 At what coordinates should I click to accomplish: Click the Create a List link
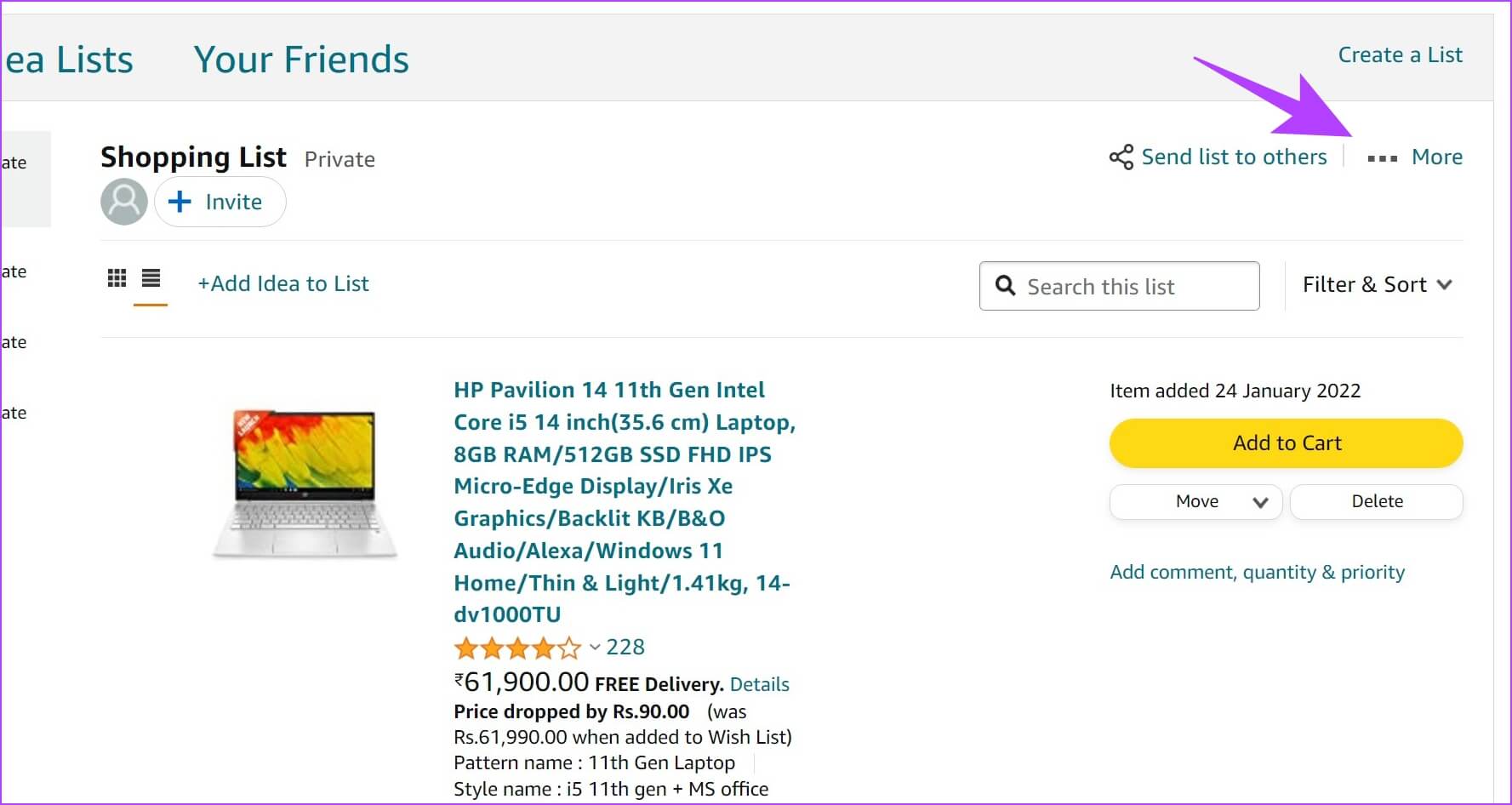click(x=1400, y=55)
